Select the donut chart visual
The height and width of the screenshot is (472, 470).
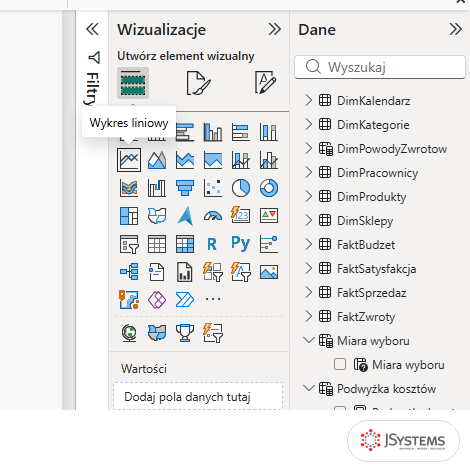269,188
